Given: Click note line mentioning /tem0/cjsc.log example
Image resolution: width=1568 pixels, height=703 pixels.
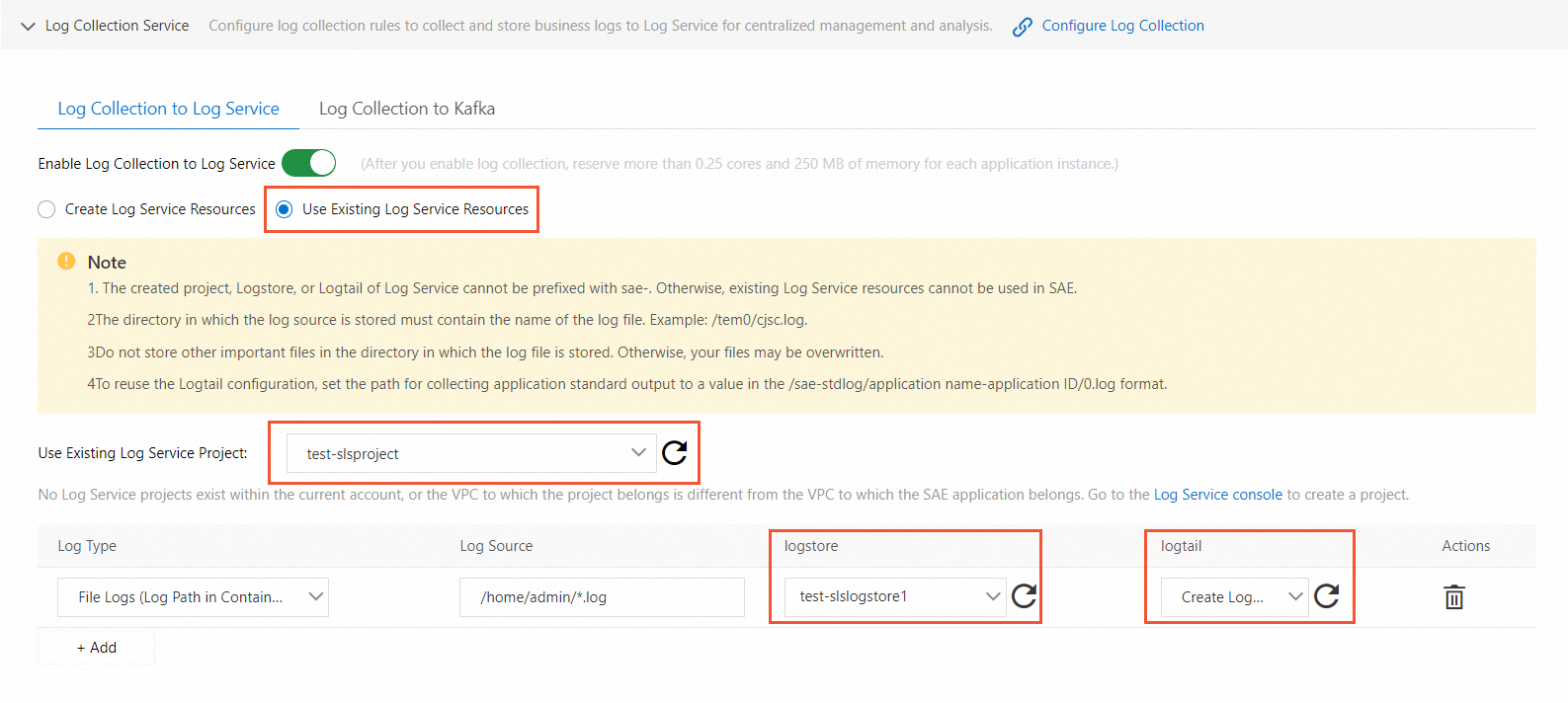Looking at the screenshot, I should pos(448,320).
